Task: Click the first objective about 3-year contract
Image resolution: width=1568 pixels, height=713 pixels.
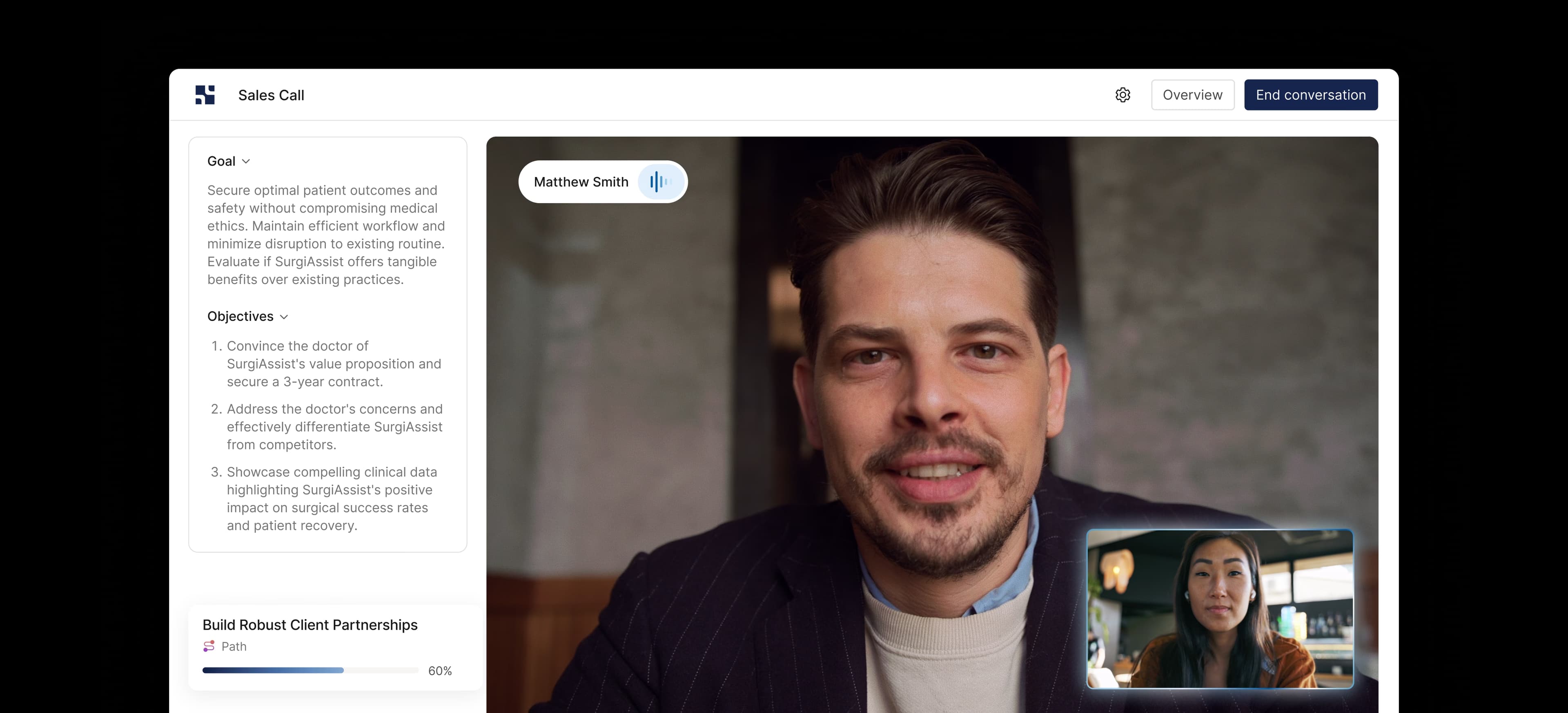Action: point(334,364)
